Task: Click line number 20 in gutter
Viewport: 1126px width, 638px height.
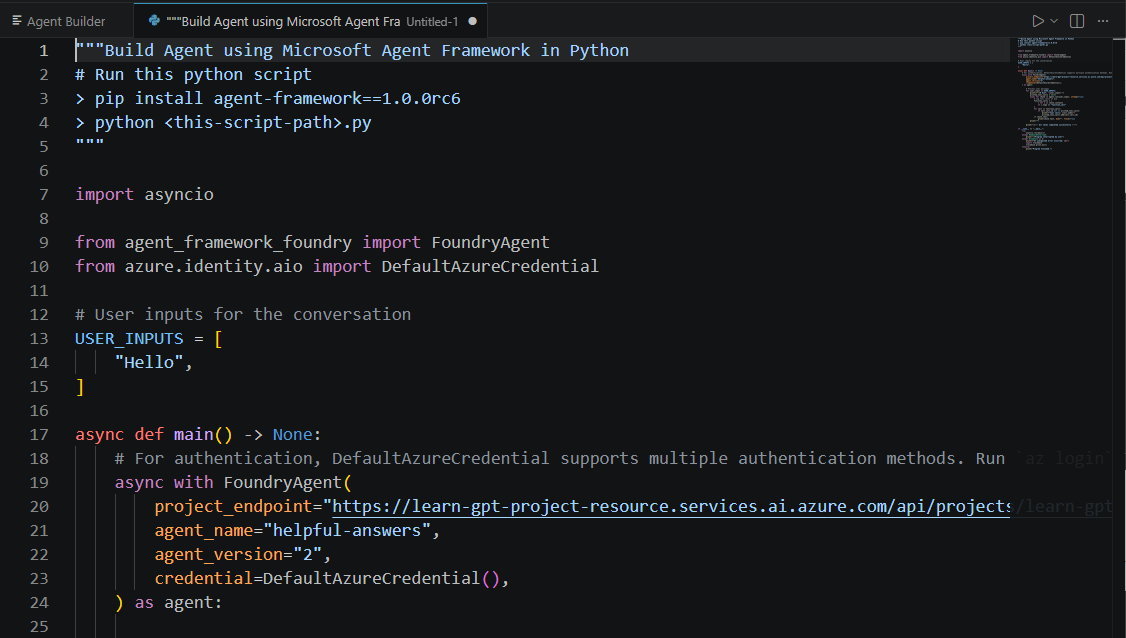Action: [39, 507]
